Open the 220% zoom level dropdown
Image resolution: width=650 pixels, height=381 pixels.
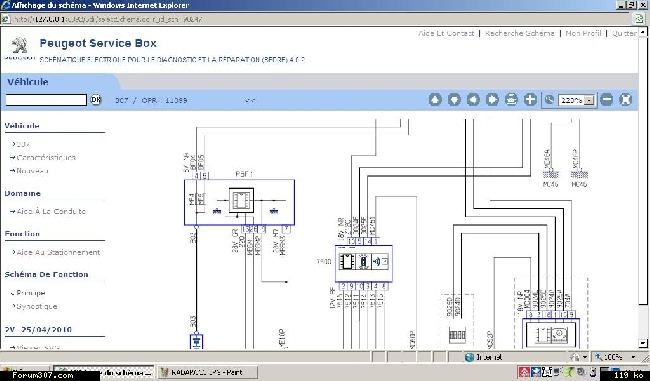click(x=589, y=100)
